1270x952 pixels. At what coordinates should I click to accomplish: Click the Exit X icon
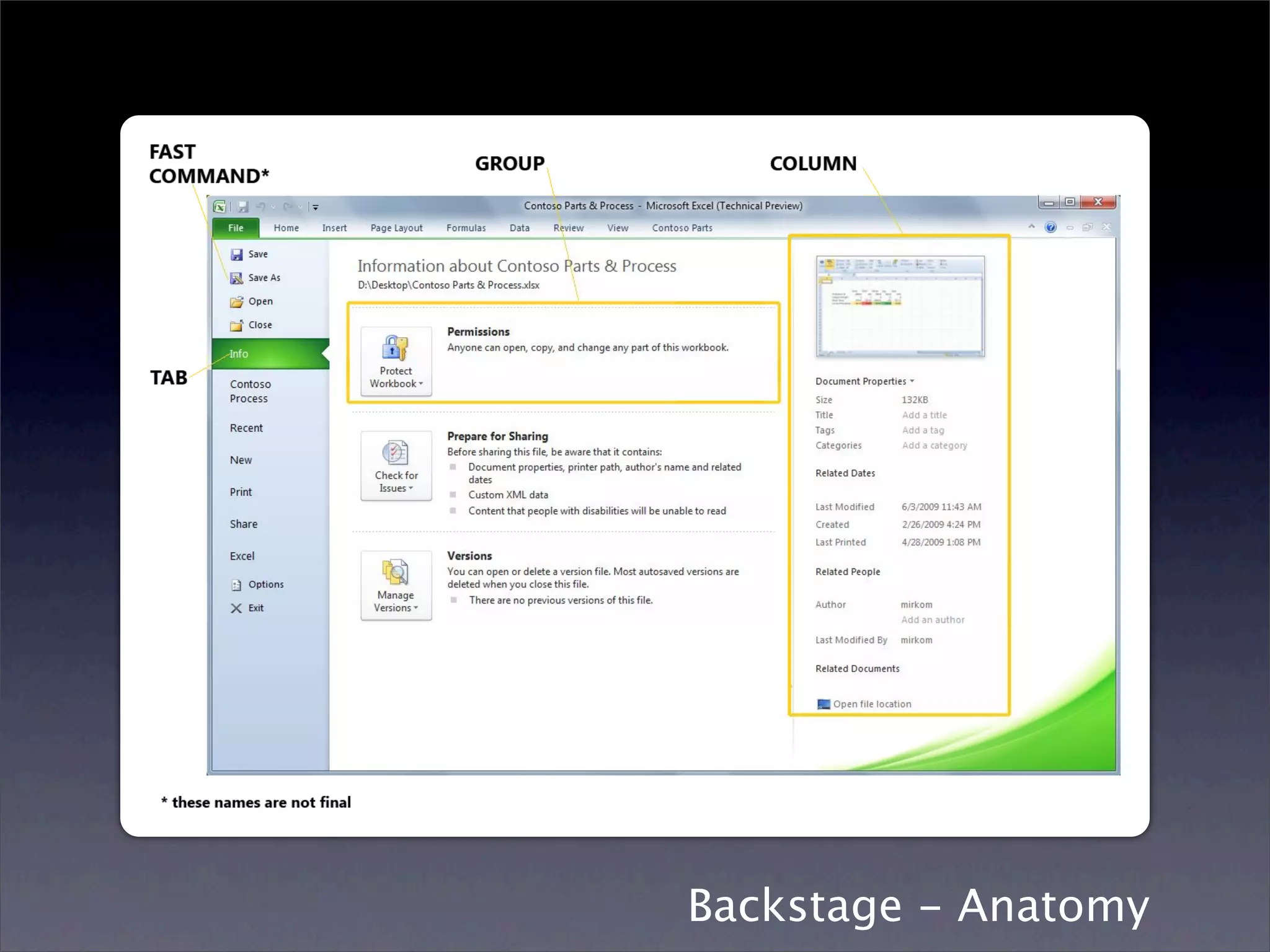click(x=236, y=608)
